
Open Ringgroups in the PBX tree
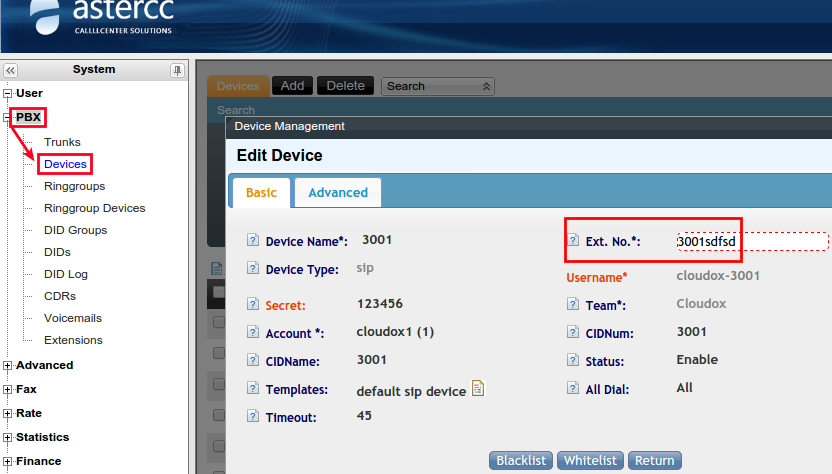coord(74,186)
